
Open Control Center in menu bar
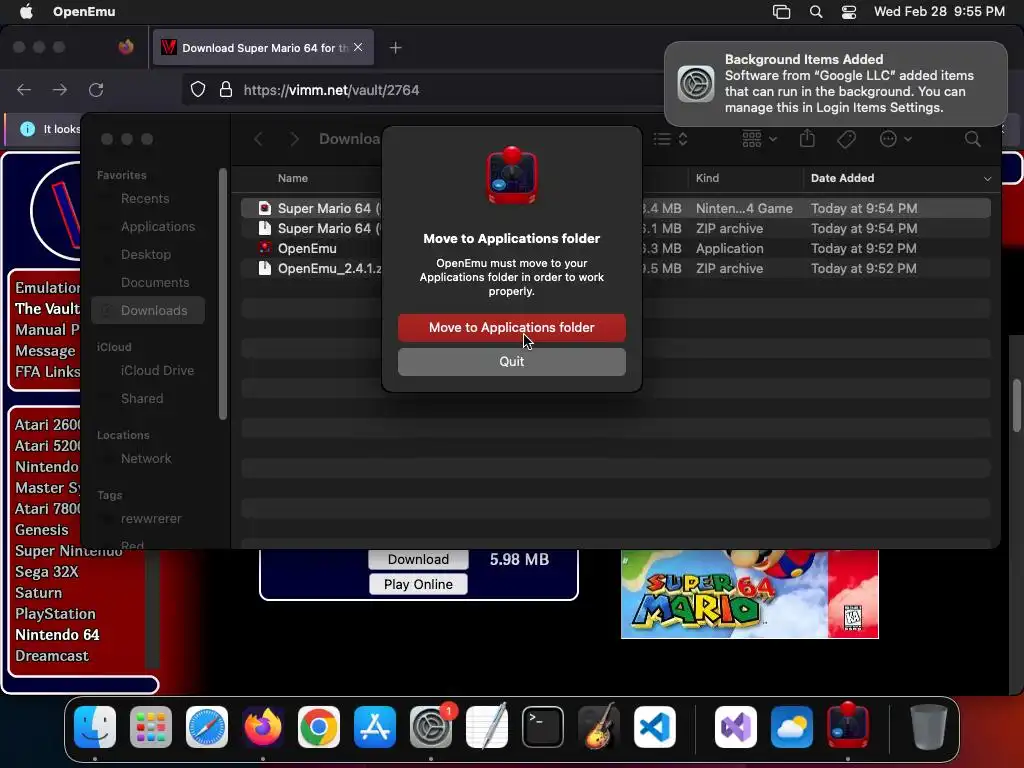click(848, 12)
